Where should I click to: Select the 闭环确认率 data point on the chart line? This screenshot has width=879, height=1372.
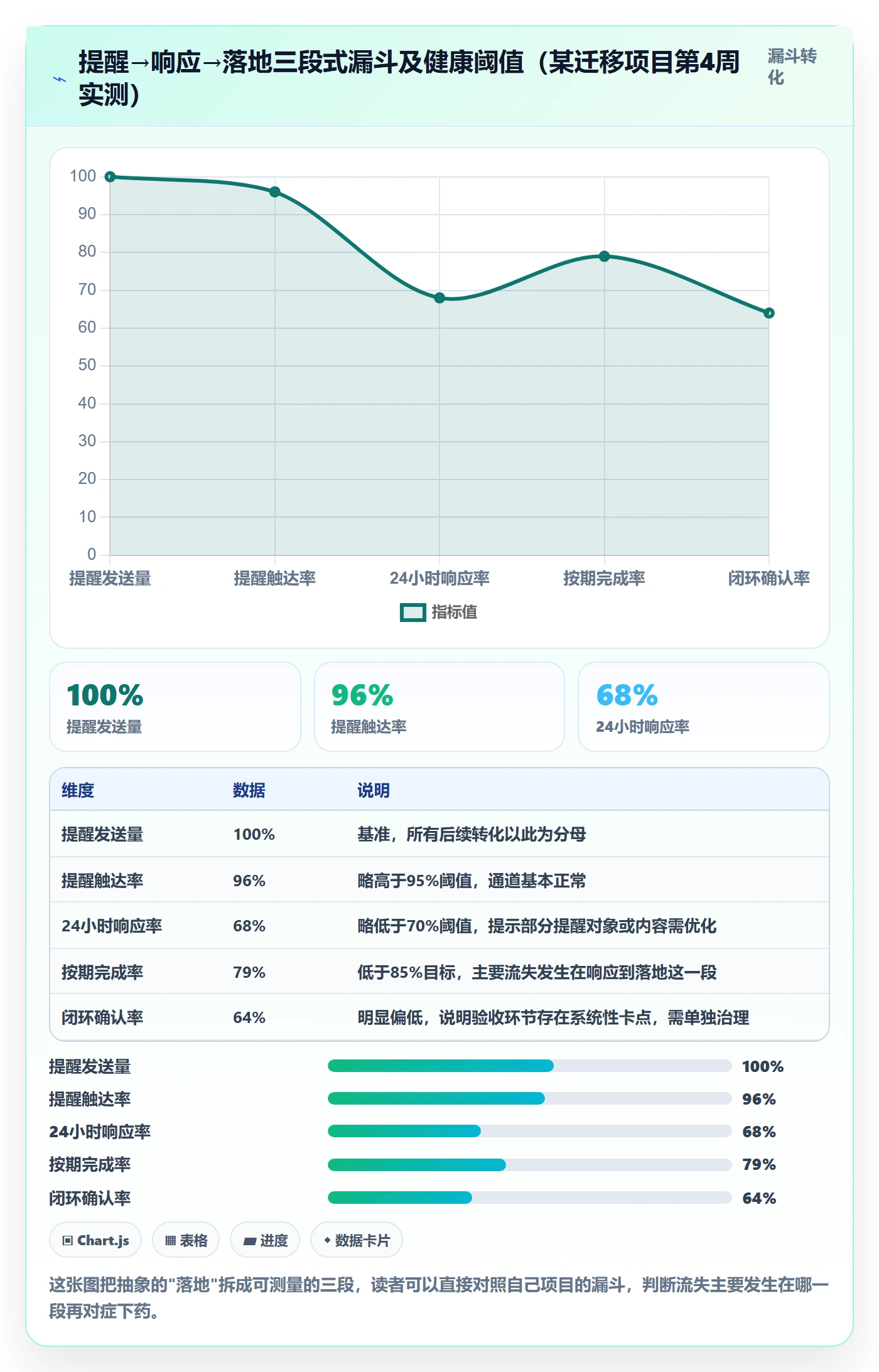pyautogui.click(x=769, y=313)
